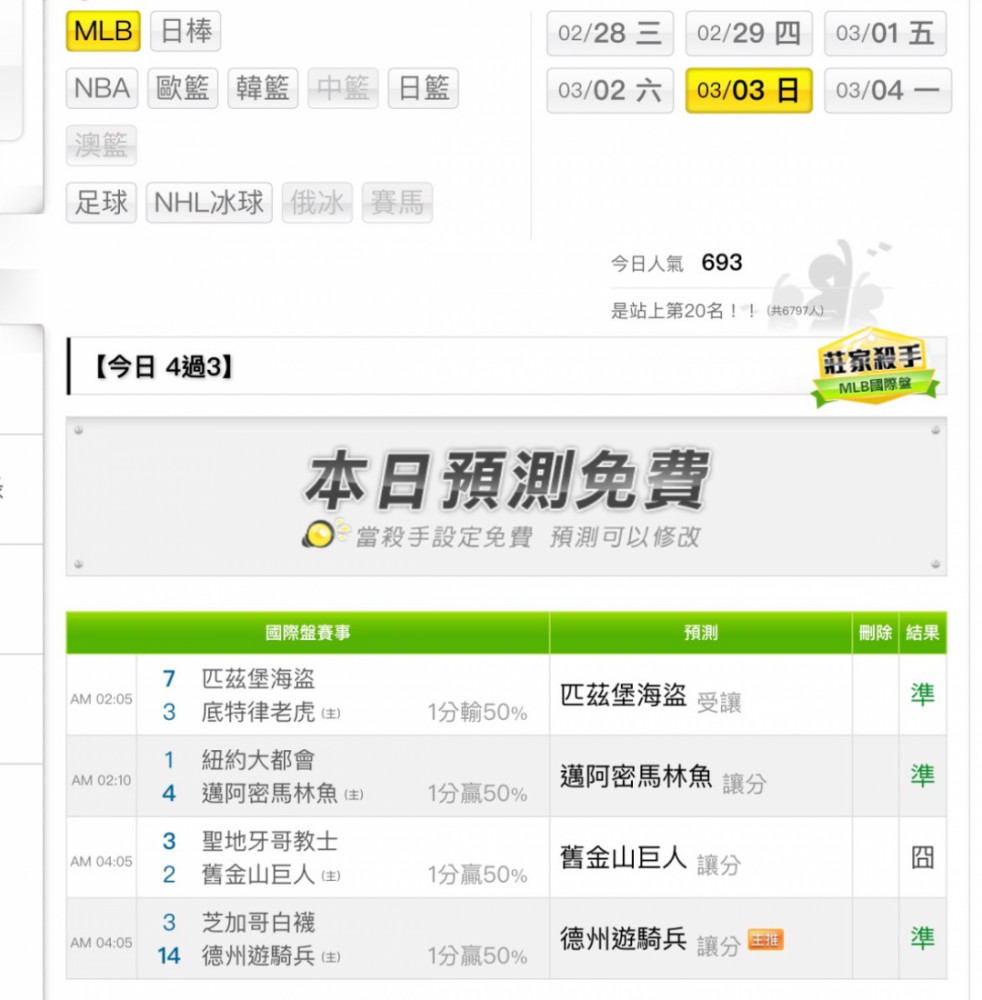Select the greyed 賽馬 tab

(x=397, y=203)
